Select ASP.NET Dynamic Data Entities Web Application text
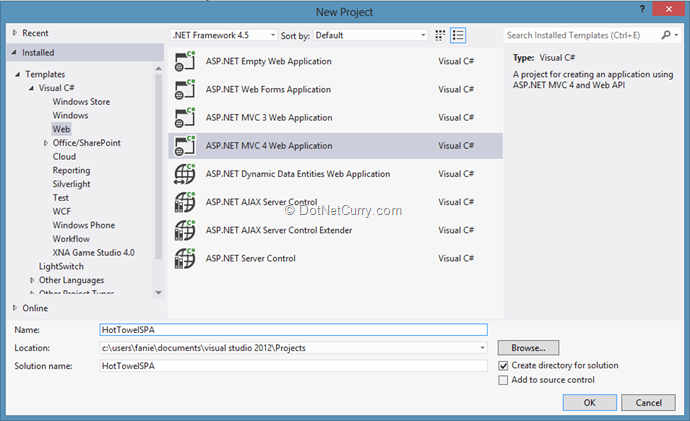The width and height of the screenshot is (690, 421). tap(298, 174)
